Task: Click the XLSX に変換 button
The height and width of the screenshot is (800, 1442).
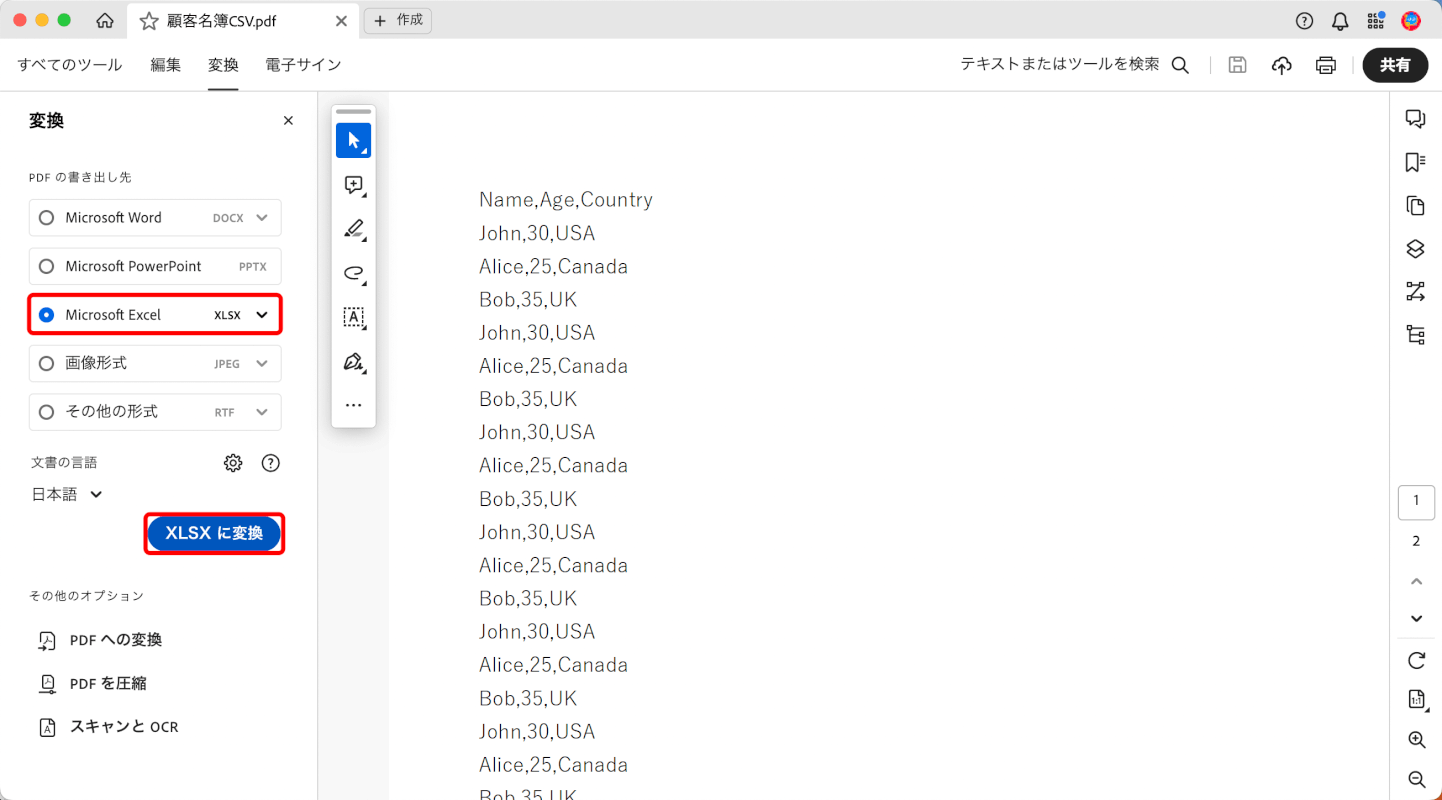Action: tap(214, 534)
